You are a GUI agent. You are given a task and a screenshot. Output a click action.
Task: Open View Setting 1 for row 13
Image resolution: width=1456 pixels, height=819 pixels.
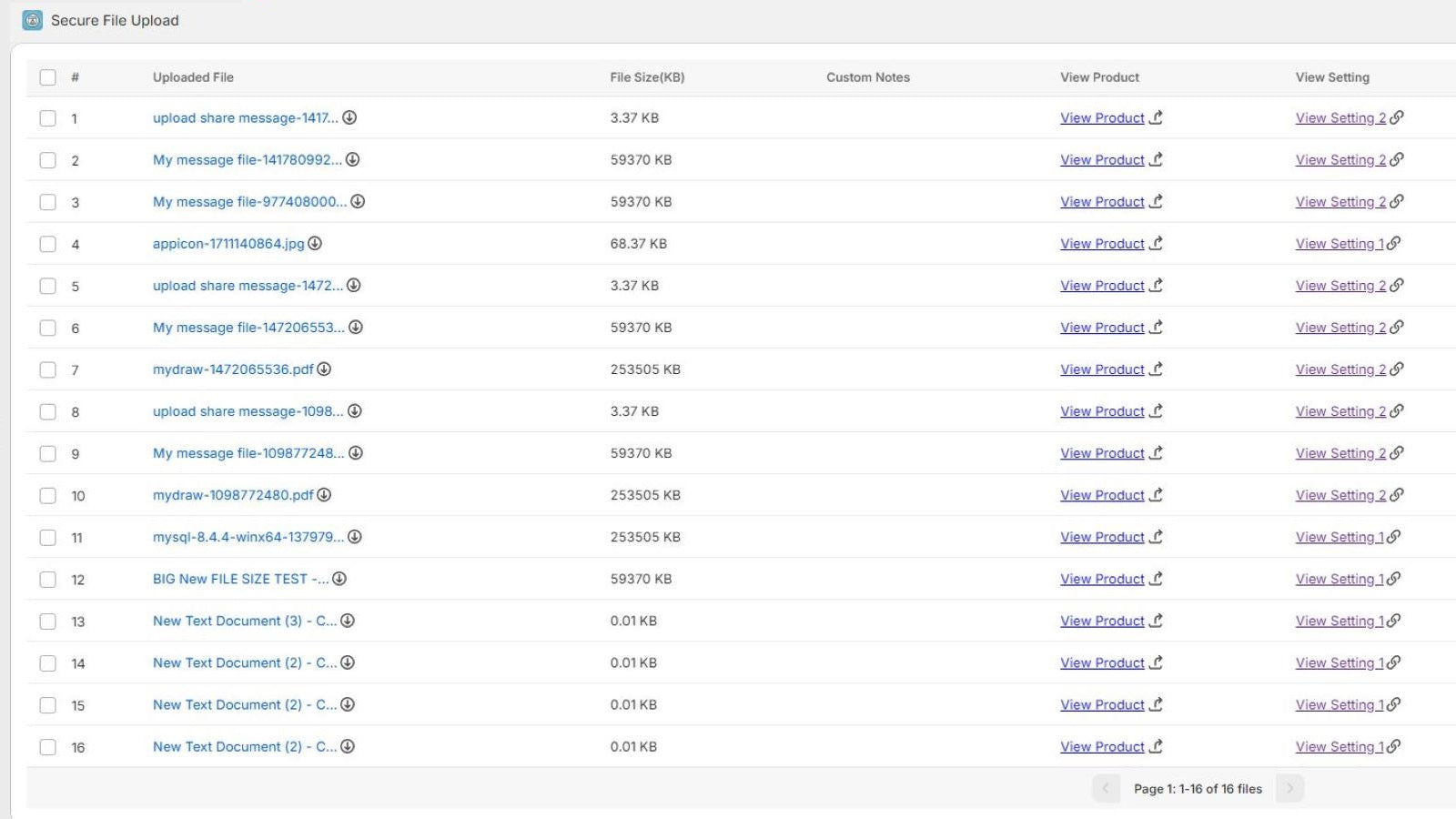[x=1340, y=621]
